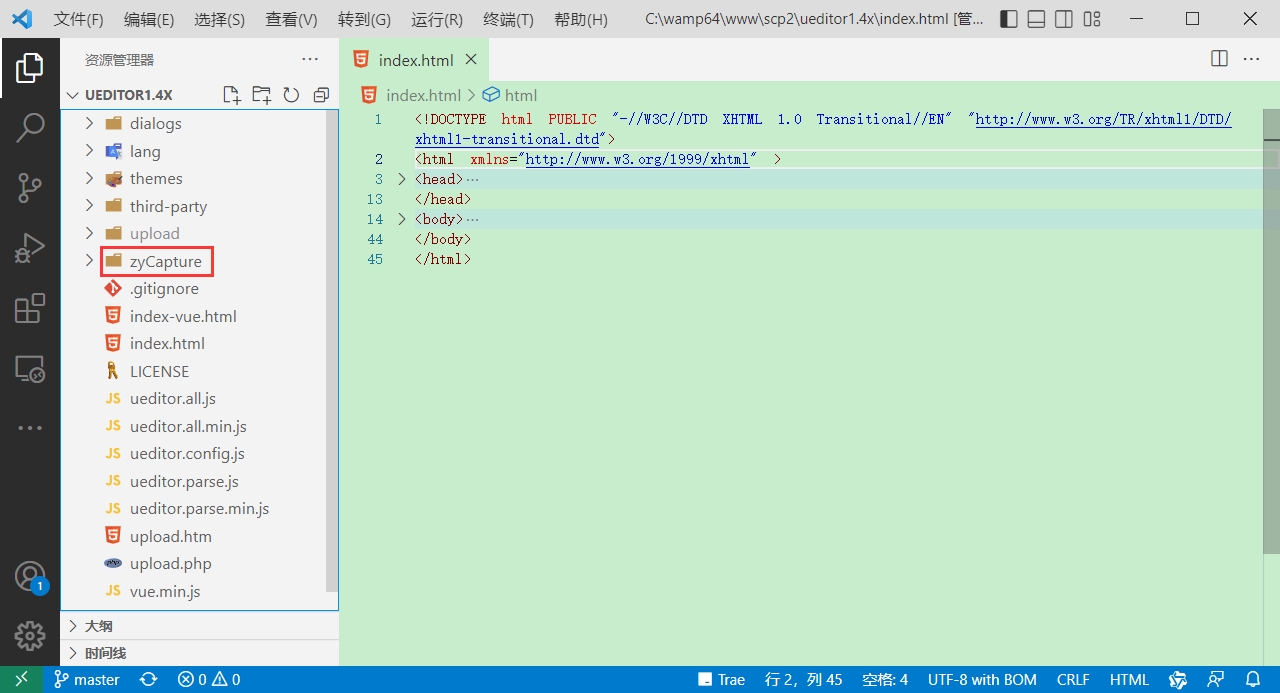The image size is (1280, 693).
Task: Open the 选择(S) menu
Action: pos(220,19)
